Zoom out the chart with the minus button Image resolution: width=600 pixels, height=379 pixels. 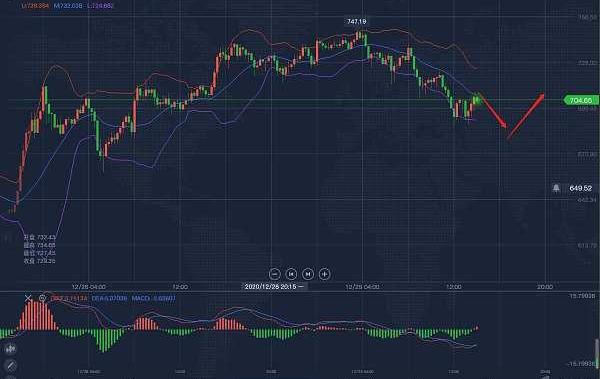[x=274, y=274]
